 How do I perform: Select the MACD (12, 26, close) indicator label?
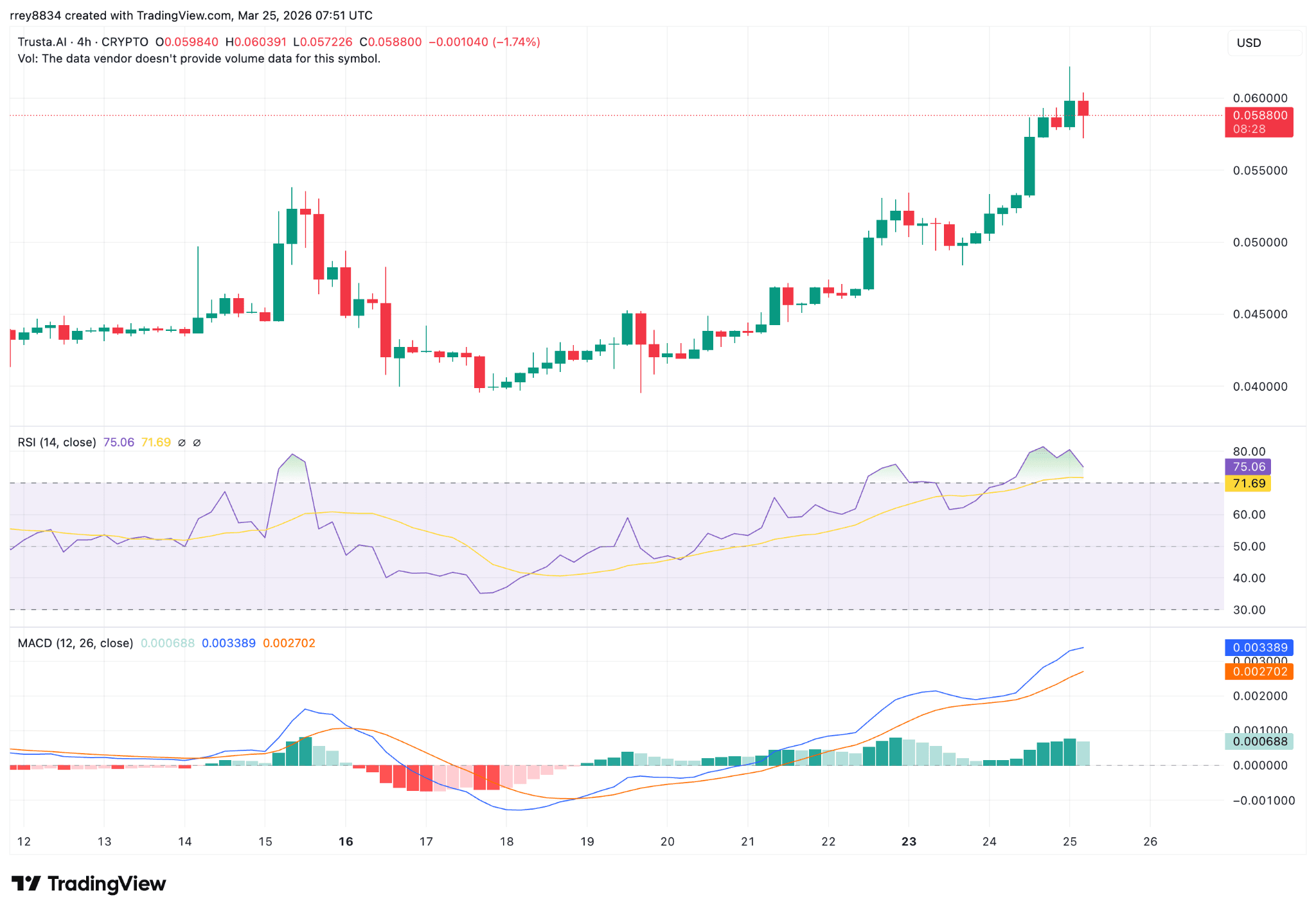(x=75, y=643)
